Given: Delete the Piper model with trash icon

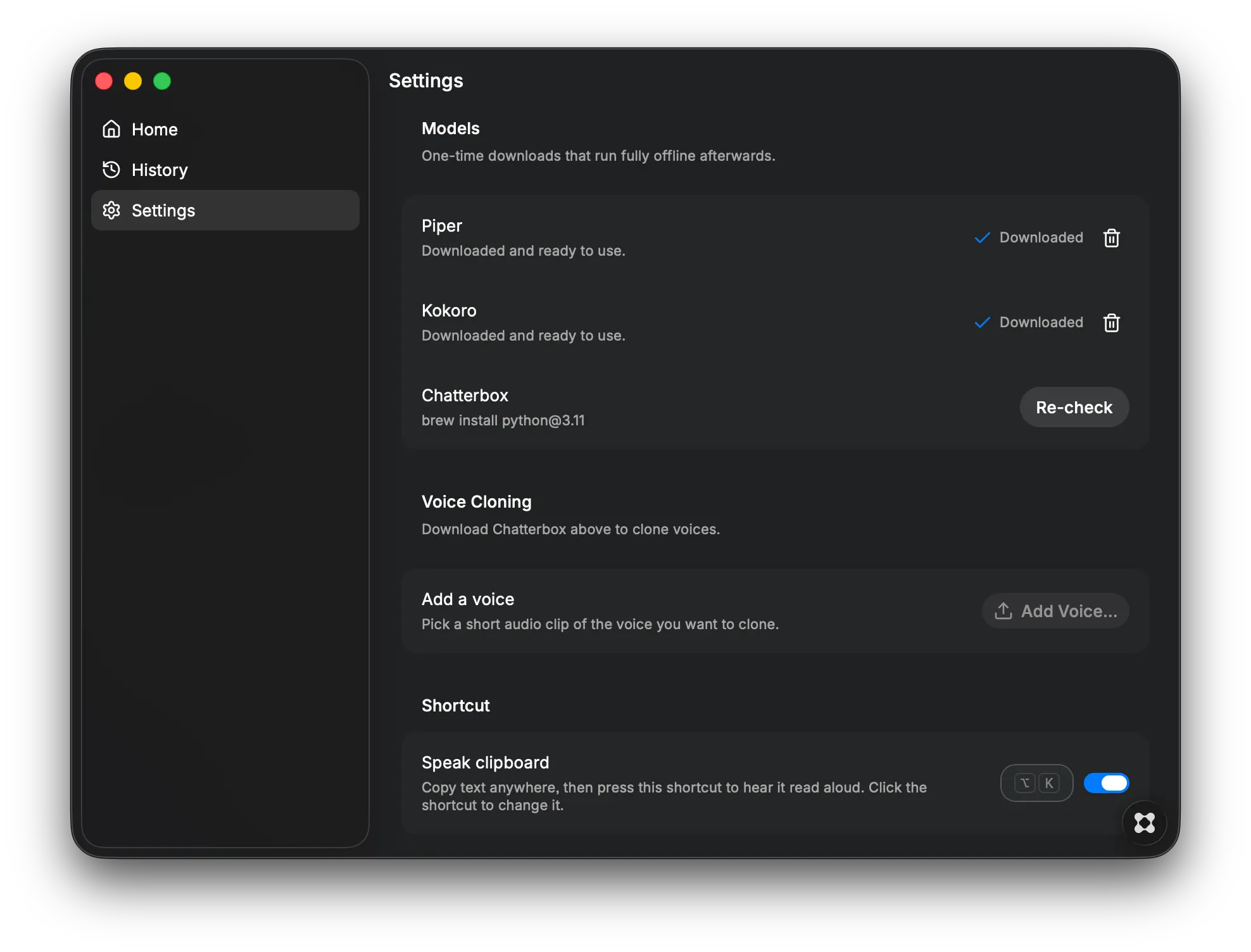Looking at the screenshot, I should coord(1112,238).
